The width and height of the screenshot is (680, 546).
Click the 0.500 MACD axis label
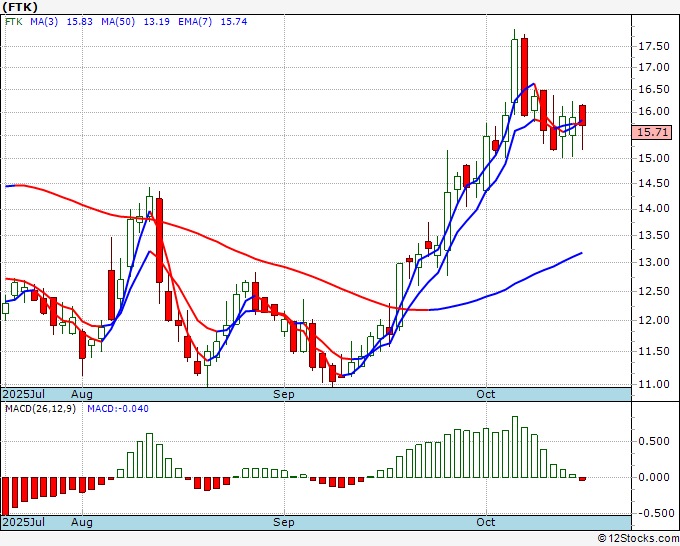654,441
